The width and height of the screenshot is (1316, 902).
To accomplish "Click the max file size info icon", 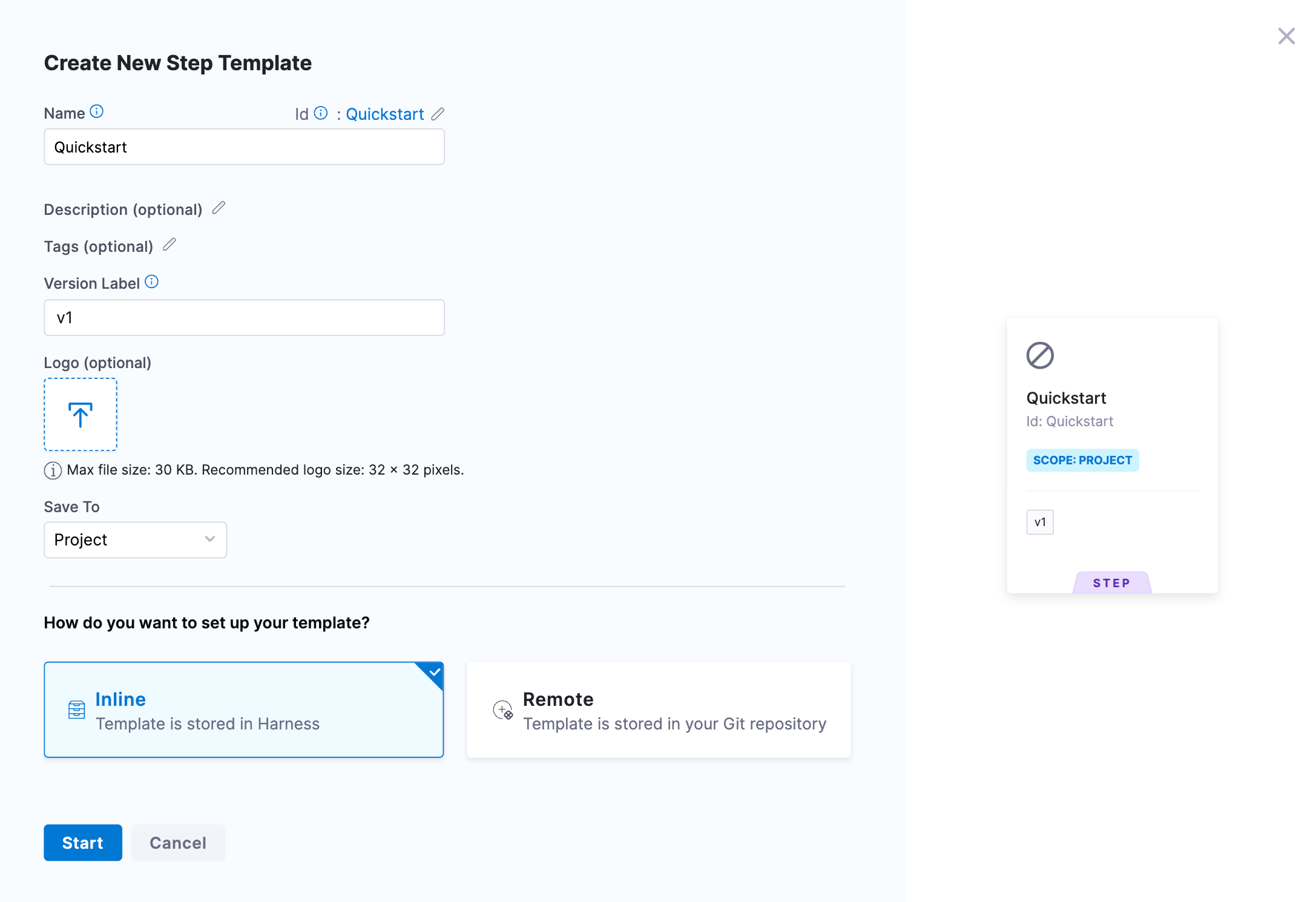I will (53, 470).
